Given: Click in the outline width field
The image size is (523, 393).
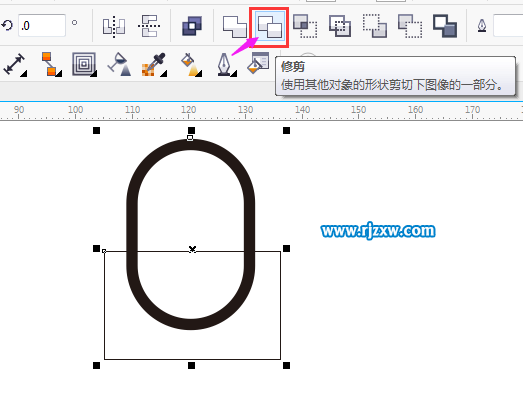Looking at the screenshot, I should (508, 25).
